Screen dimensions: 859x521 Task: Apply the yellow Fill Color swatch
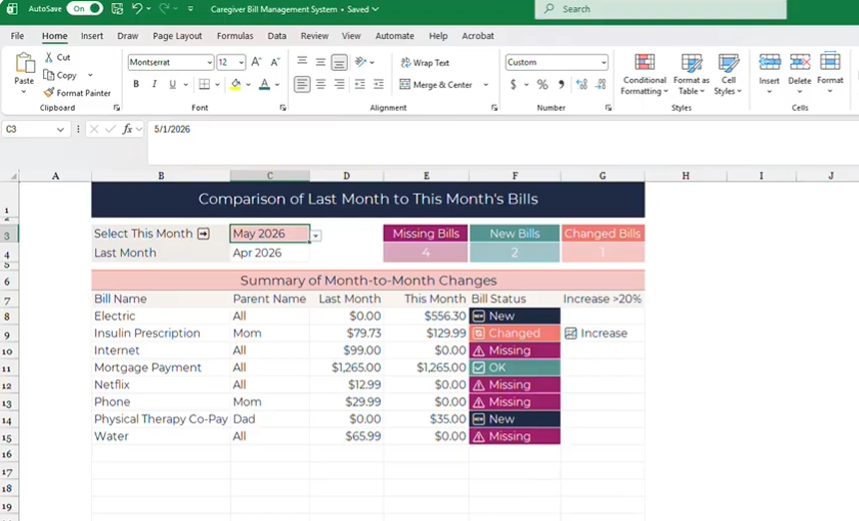[236, 84]
